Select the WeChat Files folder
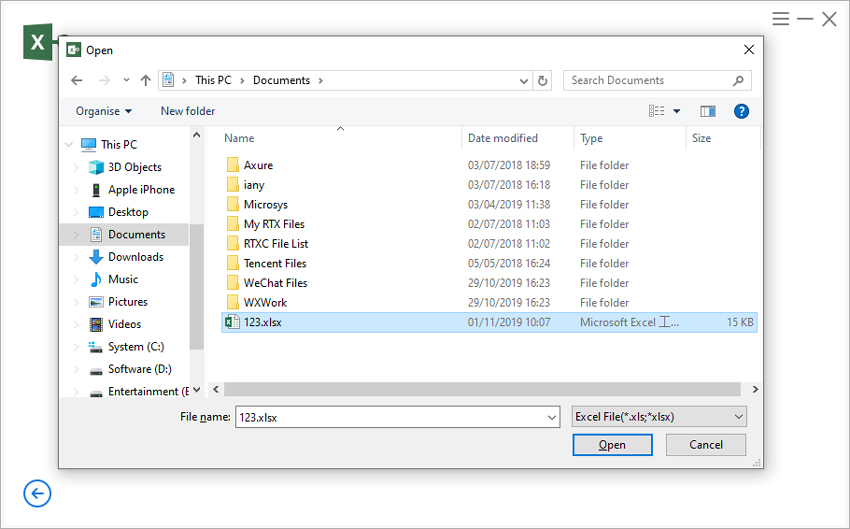 275,283
